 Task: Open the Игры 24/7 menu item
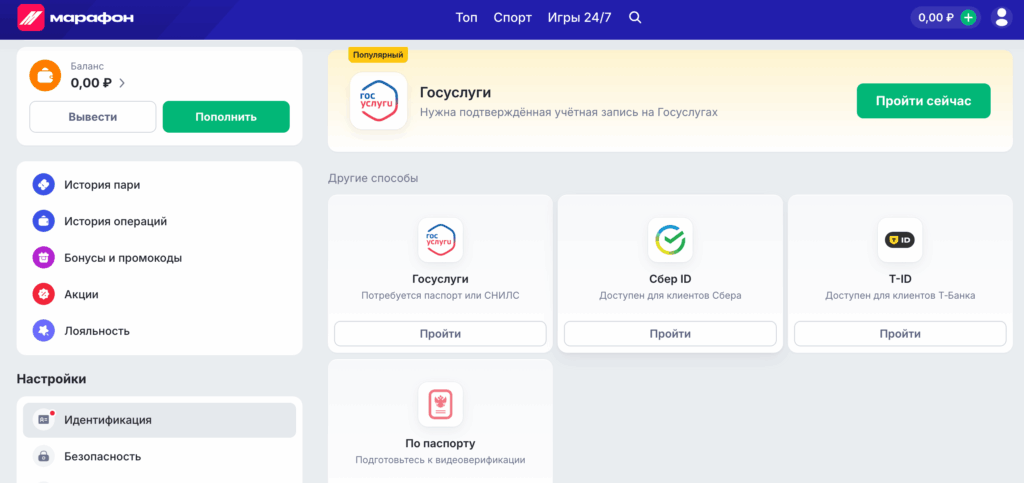point(579,18)
